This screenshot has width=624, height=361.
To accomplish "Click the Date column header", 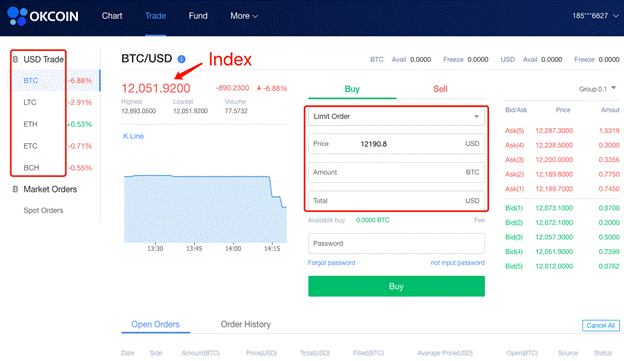I will [128, 353].
